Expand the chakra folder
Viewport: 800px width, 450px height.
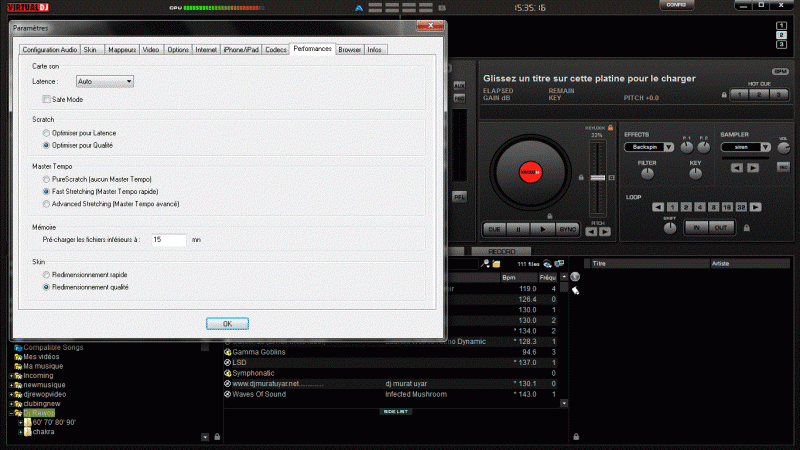pyautogui.click(x=20, y=432)
